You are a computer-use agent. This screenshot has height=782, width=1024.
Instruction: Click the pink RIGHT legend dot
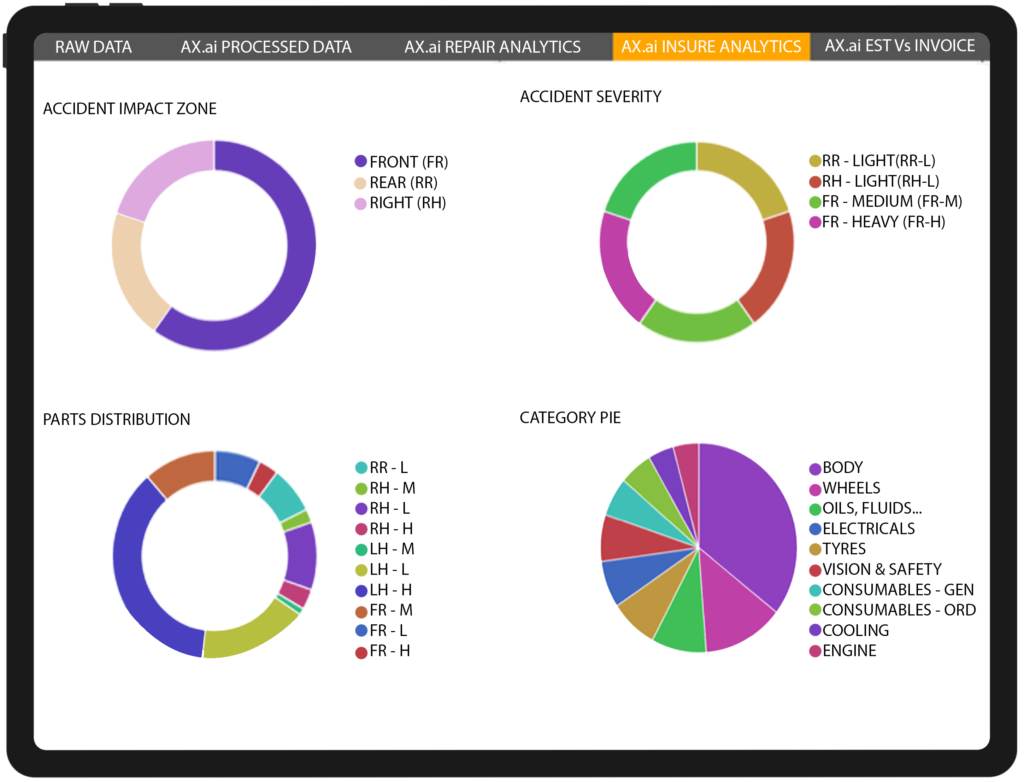coord(360,203)
